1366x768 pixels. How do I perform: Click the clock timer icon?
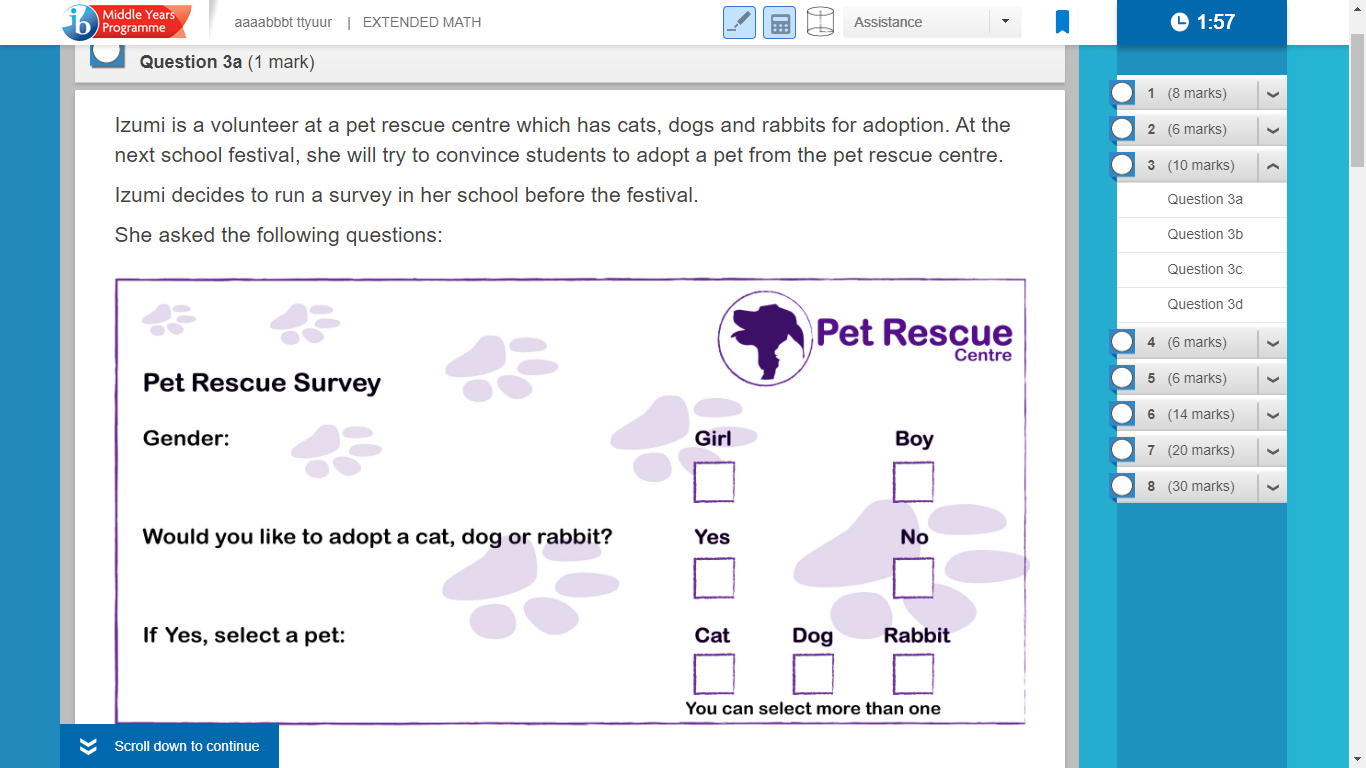click(1179, 22)
